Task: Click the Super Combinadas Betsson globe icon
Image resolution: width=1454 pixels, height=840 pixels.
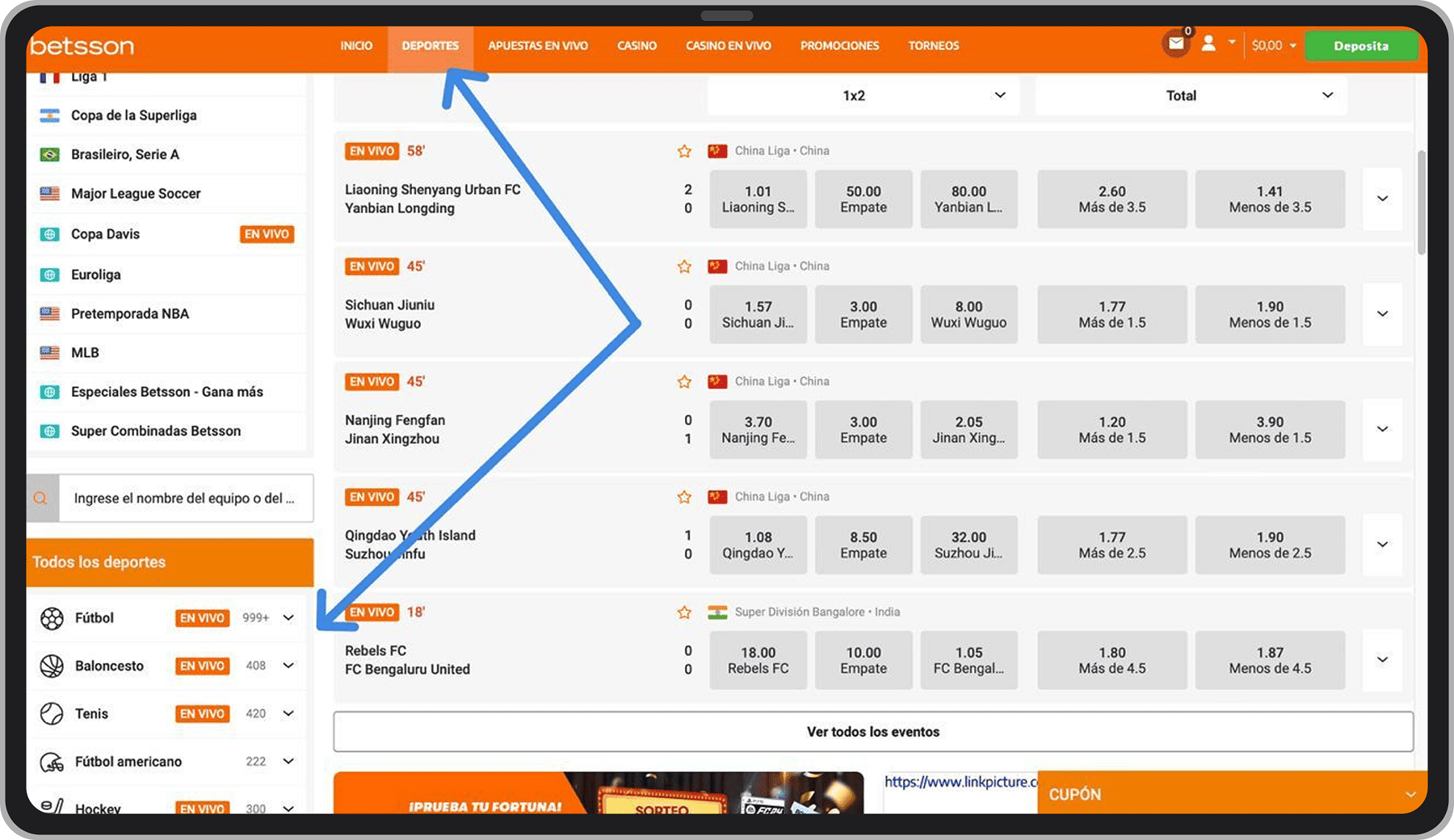Action: (50, 431)
